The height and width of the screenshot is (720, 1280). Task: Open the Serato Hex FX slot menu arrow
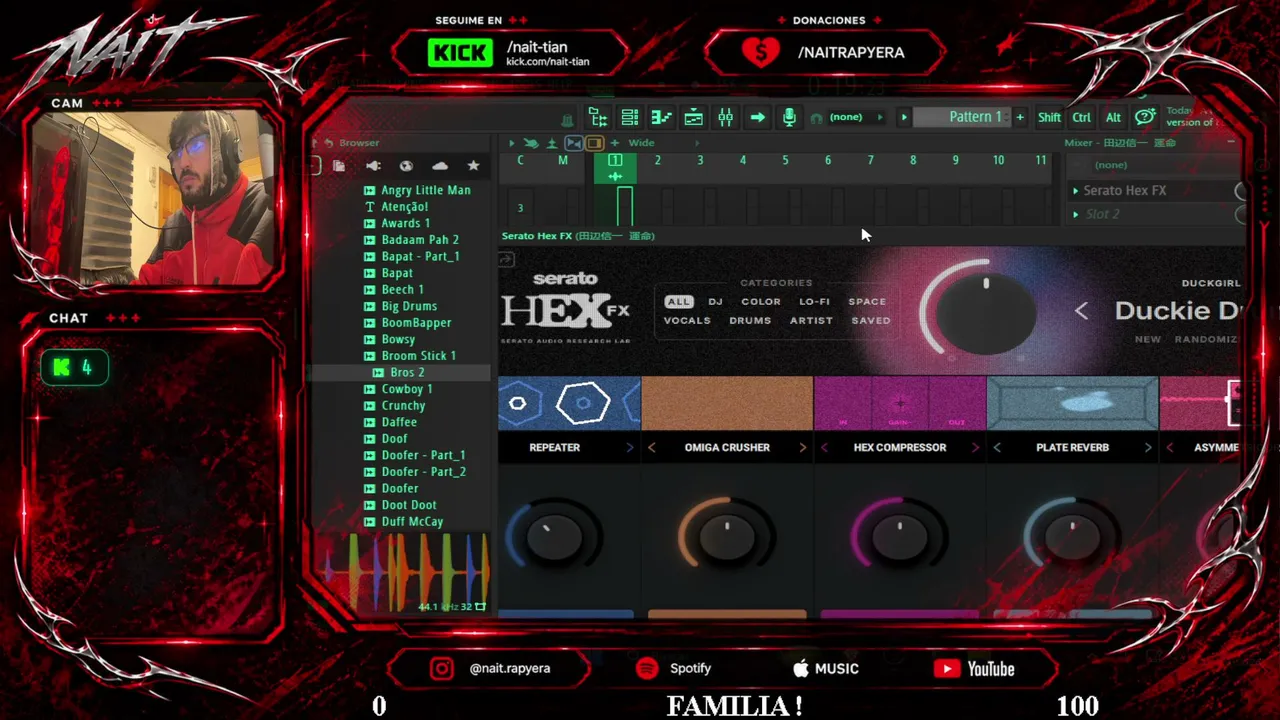pyautogui.click(x=1076, y=190)
